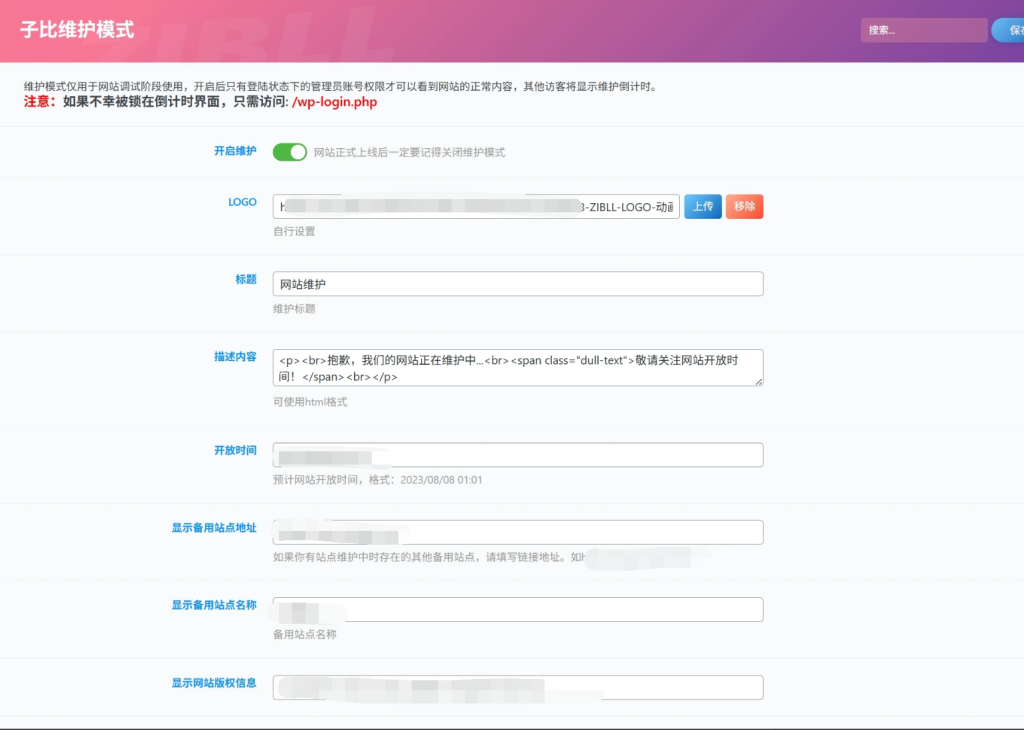Click the 描述内容 field label
This screenshot has height=730, width=1024.
click(235, 357)
